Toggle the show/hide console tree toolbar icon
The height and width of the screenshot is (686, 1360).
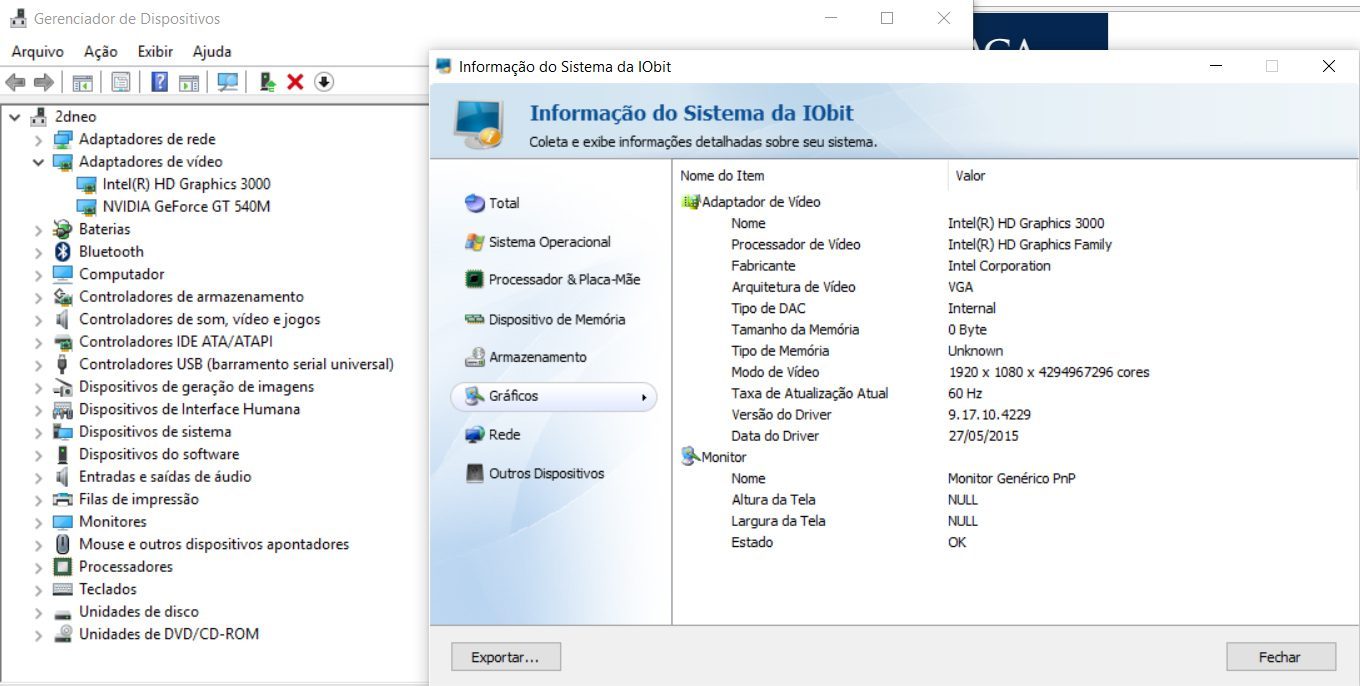click(83, 82)
